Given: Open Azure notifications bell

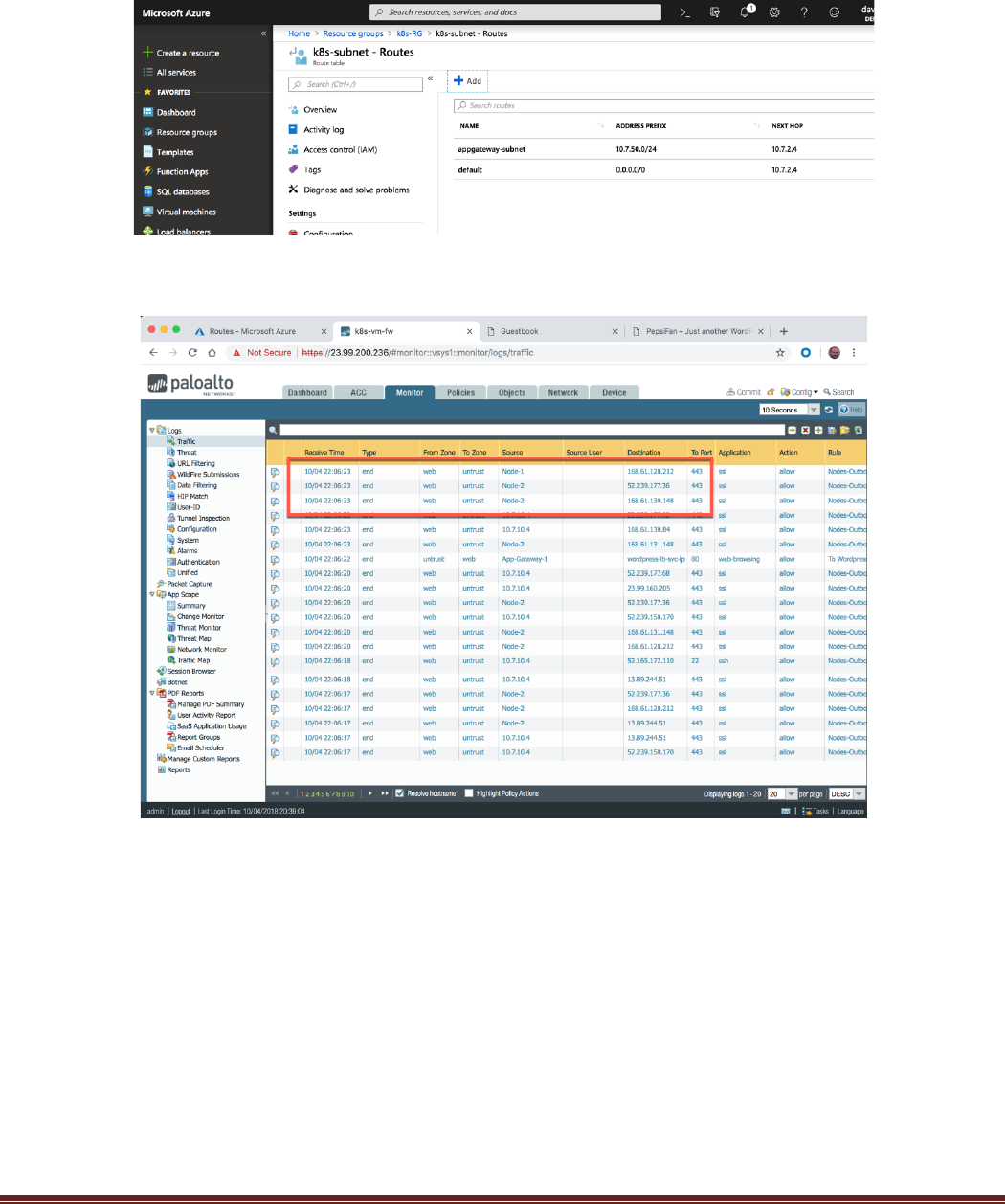Looking at the screenshot, I should tap(746, 12).
